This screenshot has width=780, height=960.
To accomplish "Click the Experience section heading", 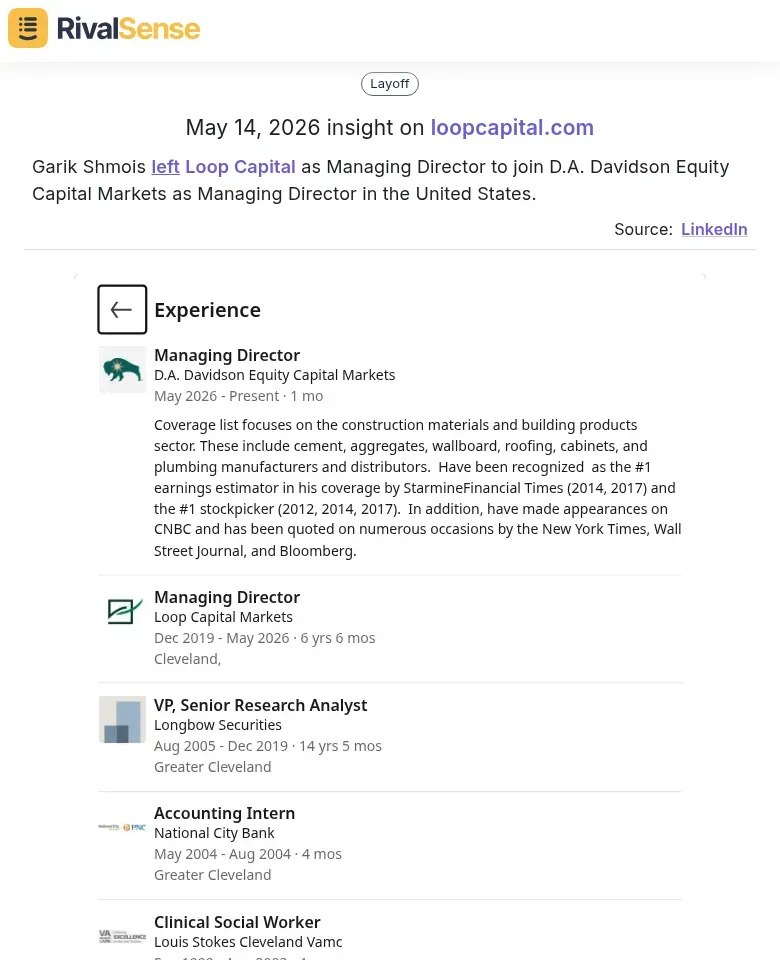I will [208, 310].
